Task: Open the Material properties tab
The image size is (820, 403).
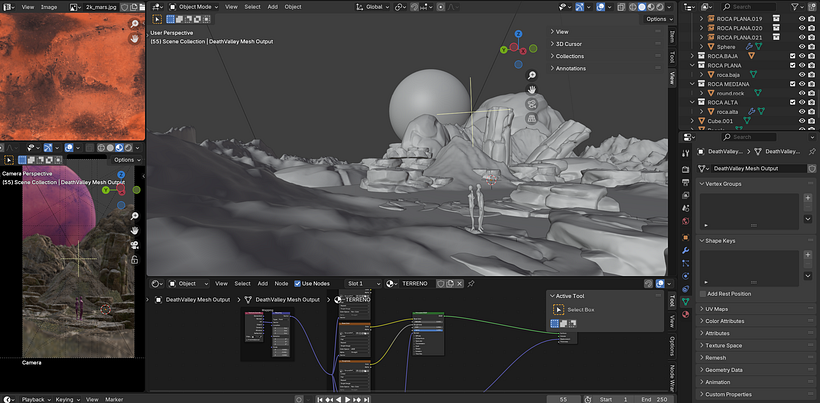Action: click(686, 315)
